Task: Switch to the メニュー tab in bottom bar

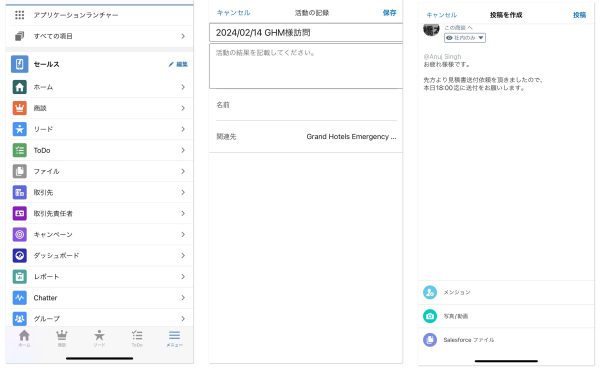Action: 174,338
